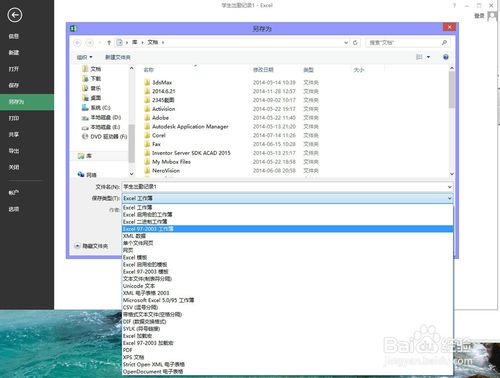Choose XML 数据 file type
The height and width of the screenshot is (378, 500).
[x=287, y=236]
